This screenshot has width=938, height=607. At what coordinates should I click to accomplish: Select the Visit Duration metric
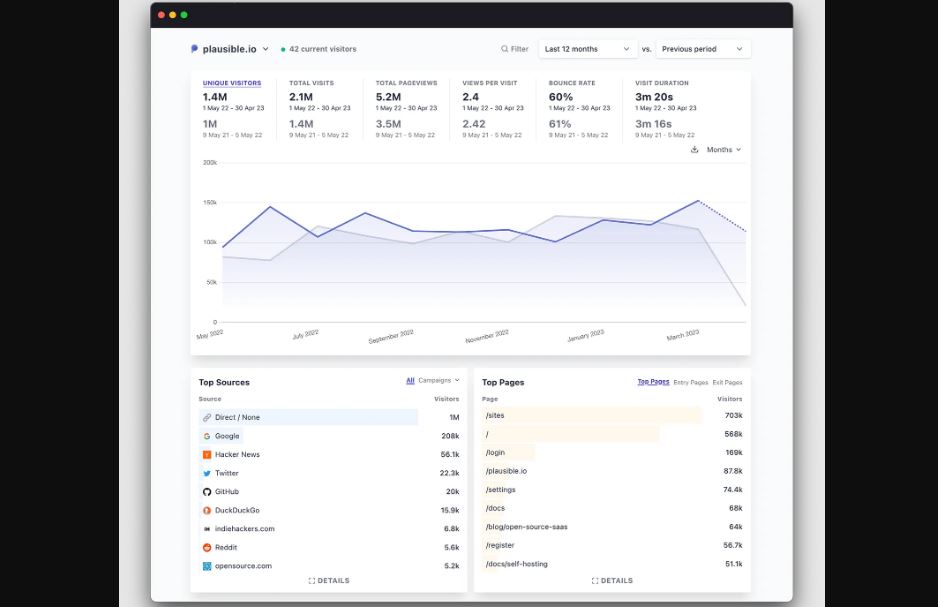click(x=662, y=83)
